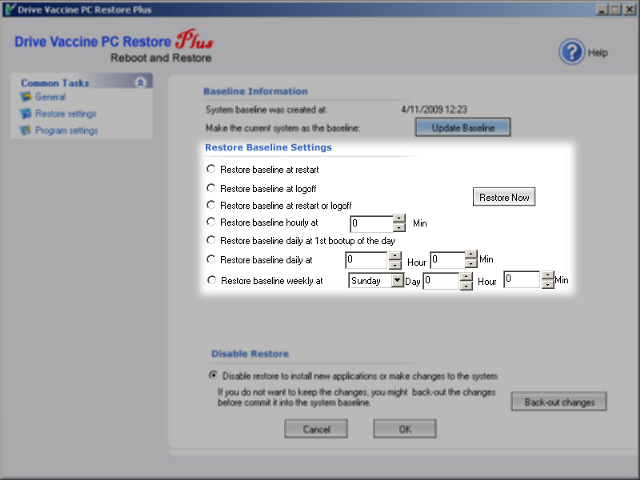Screen dimensions: 640x480
Task: Close the Drive Vaccine window
Action: [x=630, y=9]
